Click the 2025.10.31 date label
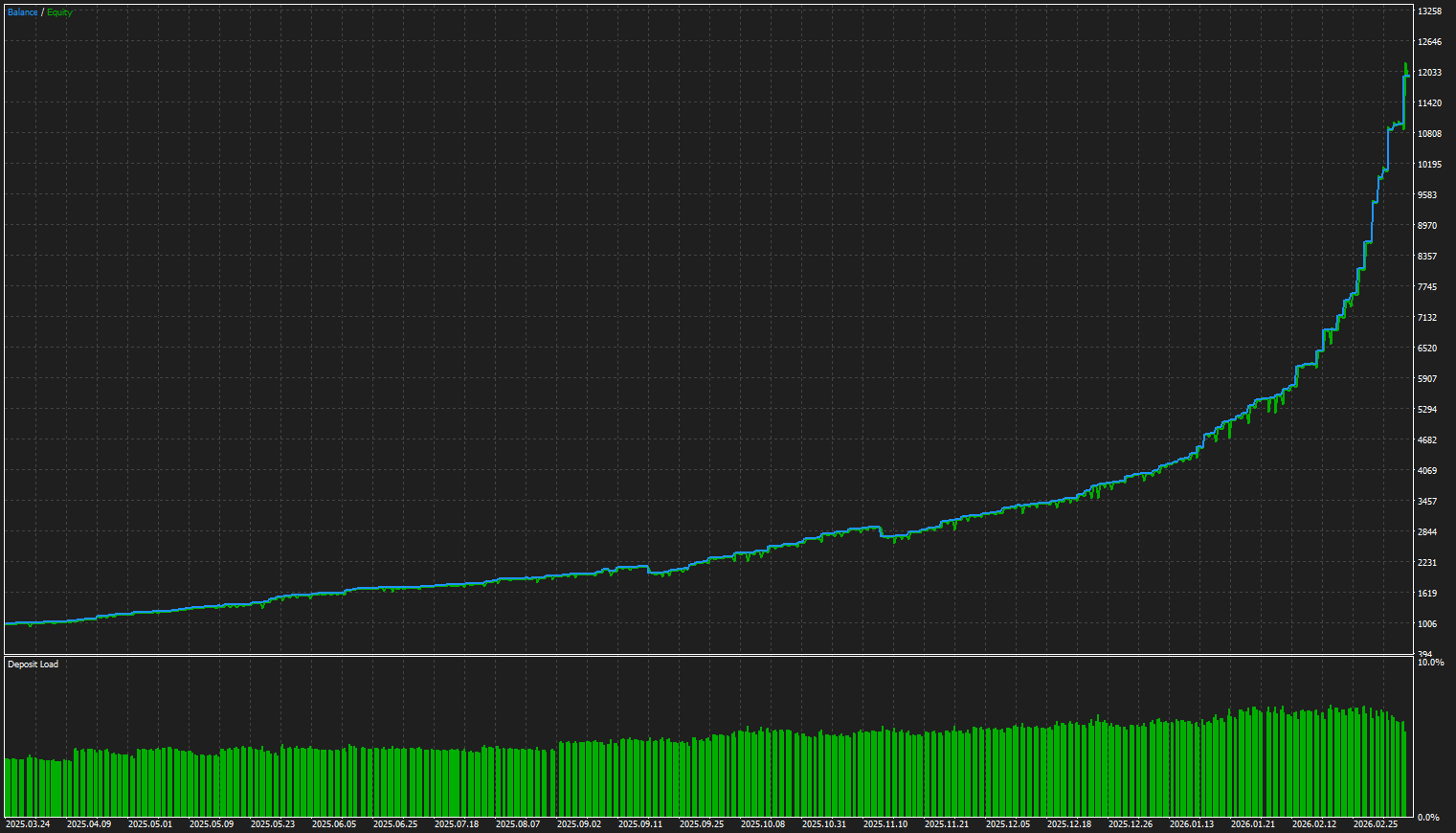 coord(824,823)
